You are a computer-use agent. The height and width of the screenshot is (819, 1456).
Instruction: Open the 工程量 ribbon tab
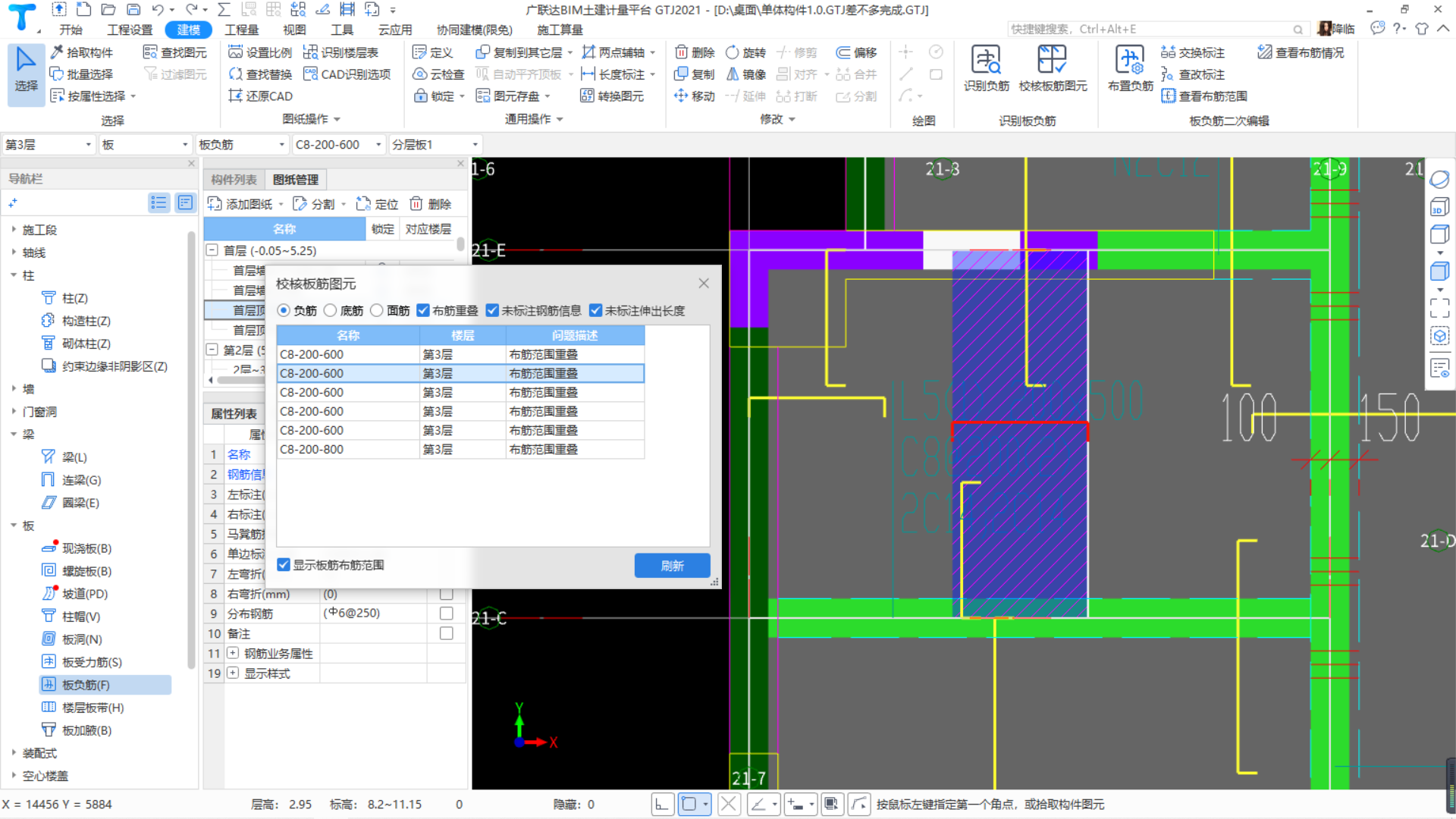(242, 30)
